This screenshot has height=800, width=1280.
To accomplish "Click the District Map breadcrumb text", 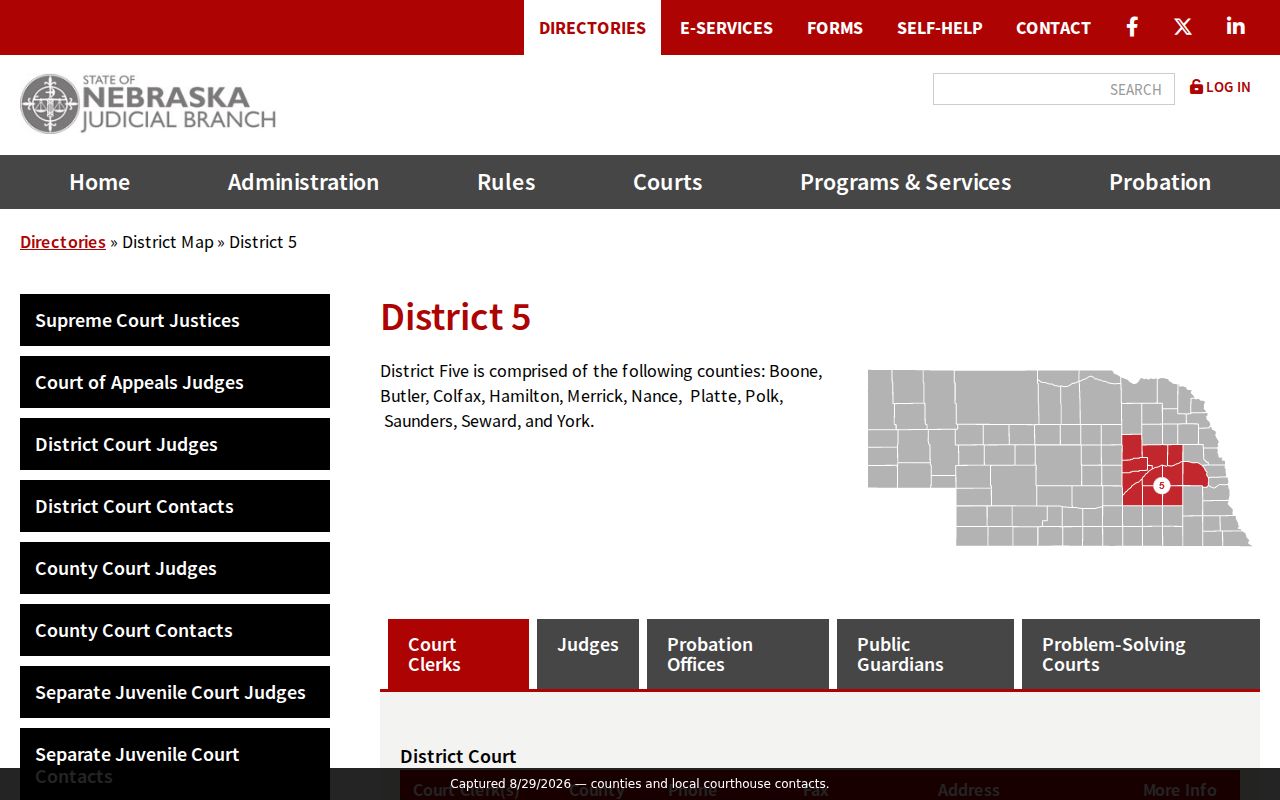I will 168,242.
